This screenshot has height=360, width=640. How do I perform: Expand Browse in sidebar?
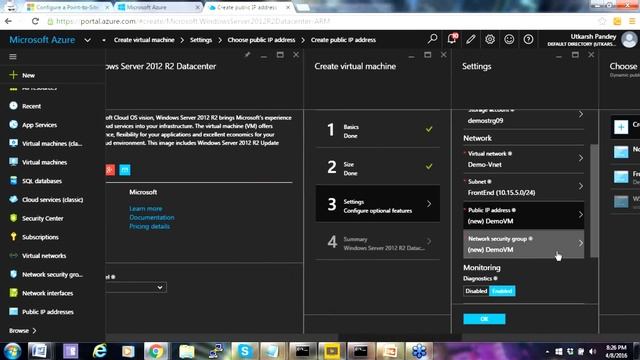(23, 331)
